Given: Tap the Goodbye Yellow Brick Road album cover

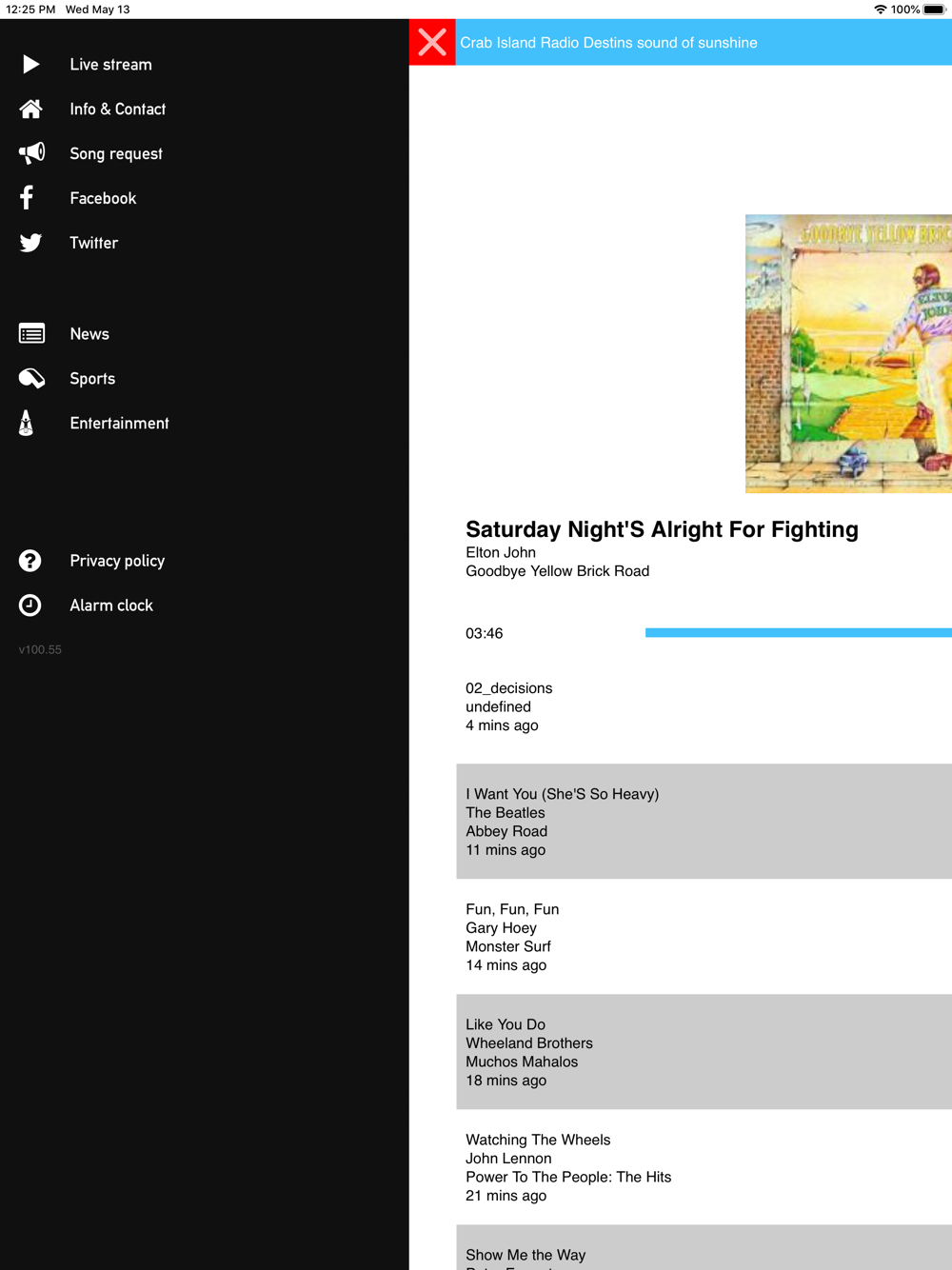Looking at the screenshot, I should (848, 353).
